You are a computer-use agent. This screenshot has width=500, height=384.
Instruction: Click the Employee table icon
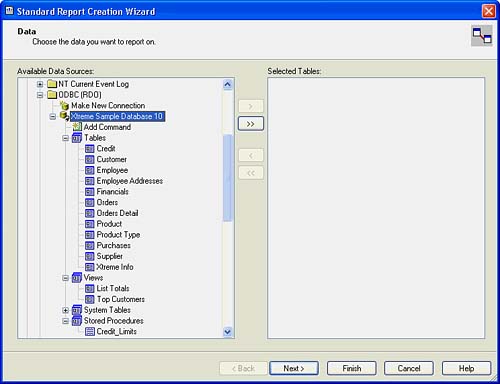(90, 170)
